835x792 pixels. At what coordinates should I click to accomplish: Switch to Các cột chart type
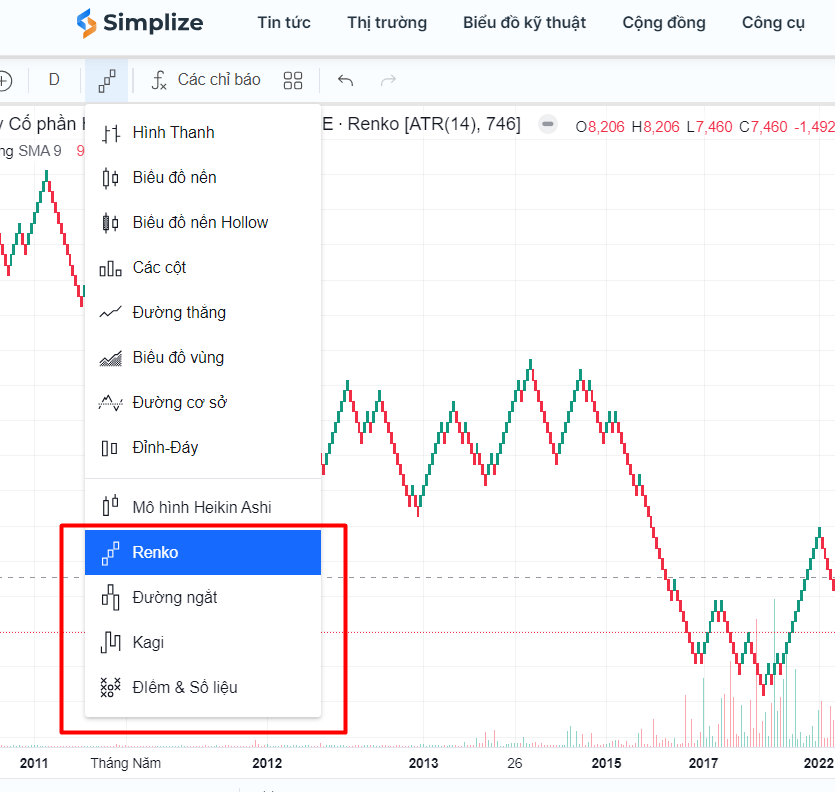pyautogui.click(x=159, y=267)
